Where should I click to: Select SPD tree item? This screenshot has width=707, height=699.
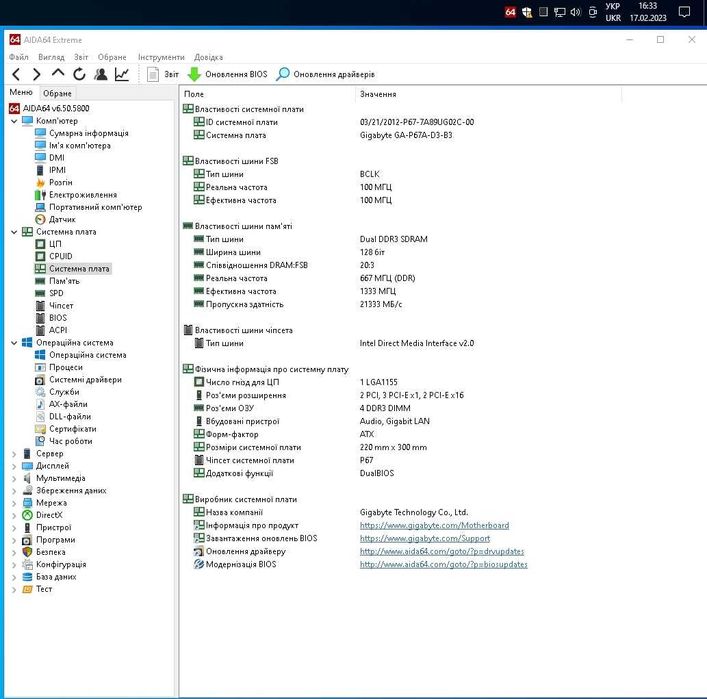click(56, 293)
